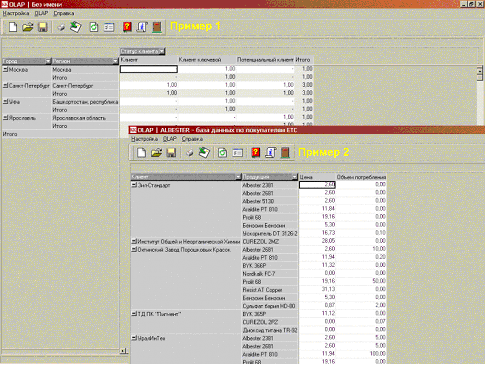Open the Статус клиента filter dropdown
The width and height of the screenshot is (486, 365).
[x=162, y=51]
